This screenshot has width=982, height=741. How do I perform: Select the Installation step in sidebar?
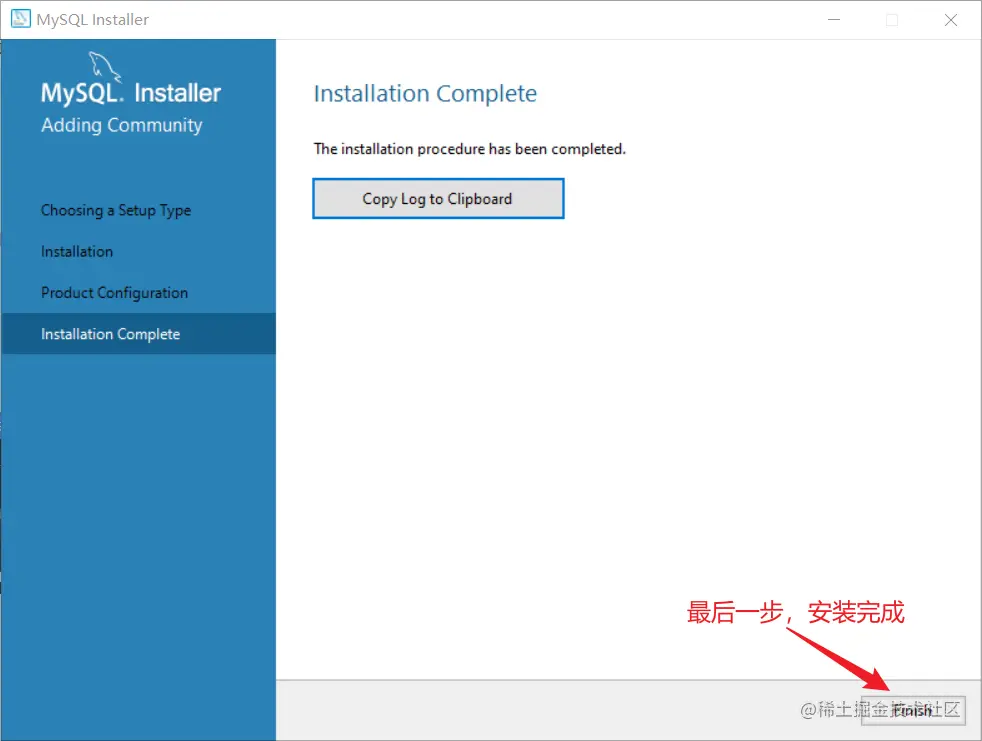pyautogui.click(x=77, y=252)
